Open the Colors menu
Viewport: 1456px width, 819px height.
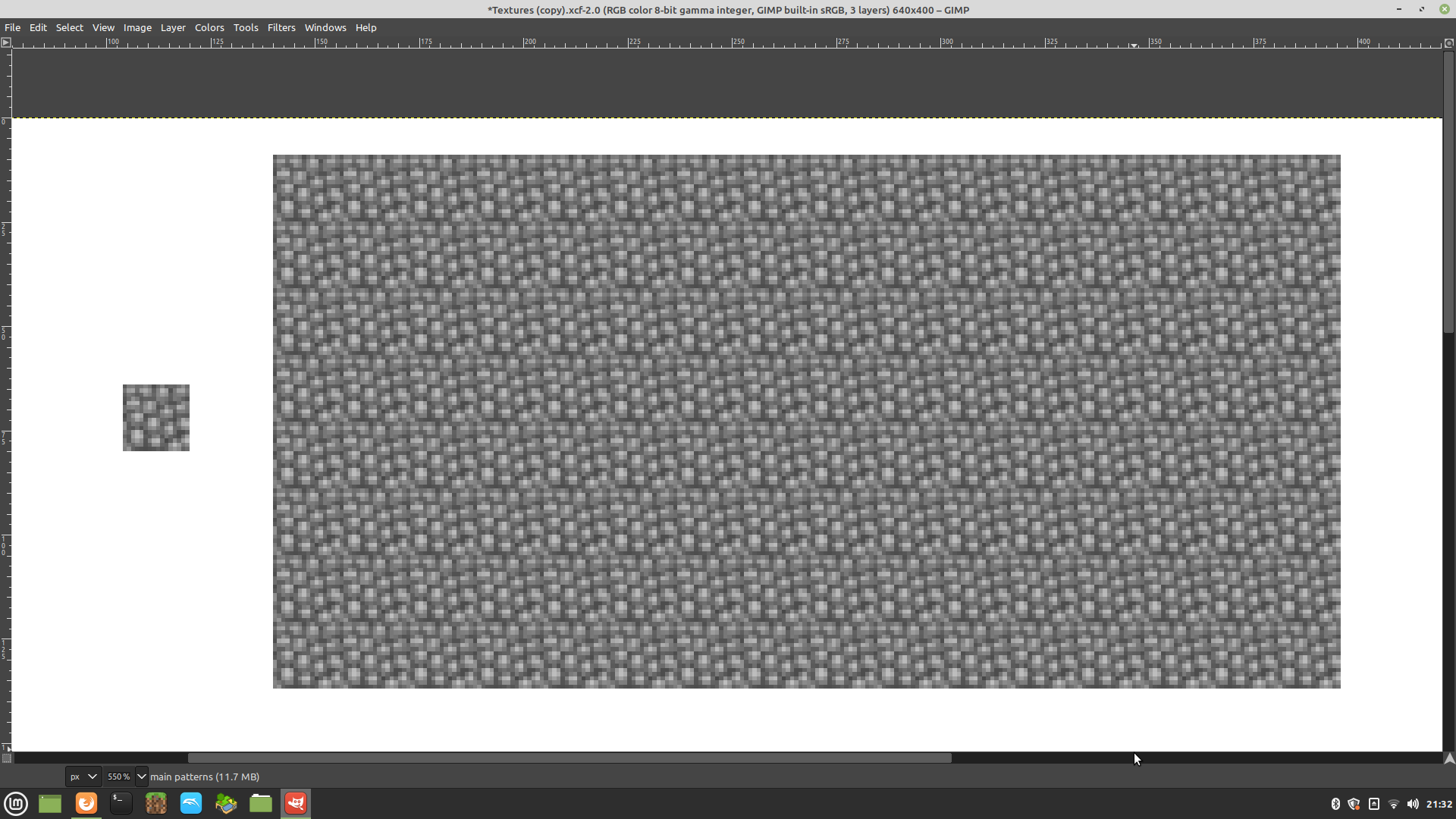(209, 27)
